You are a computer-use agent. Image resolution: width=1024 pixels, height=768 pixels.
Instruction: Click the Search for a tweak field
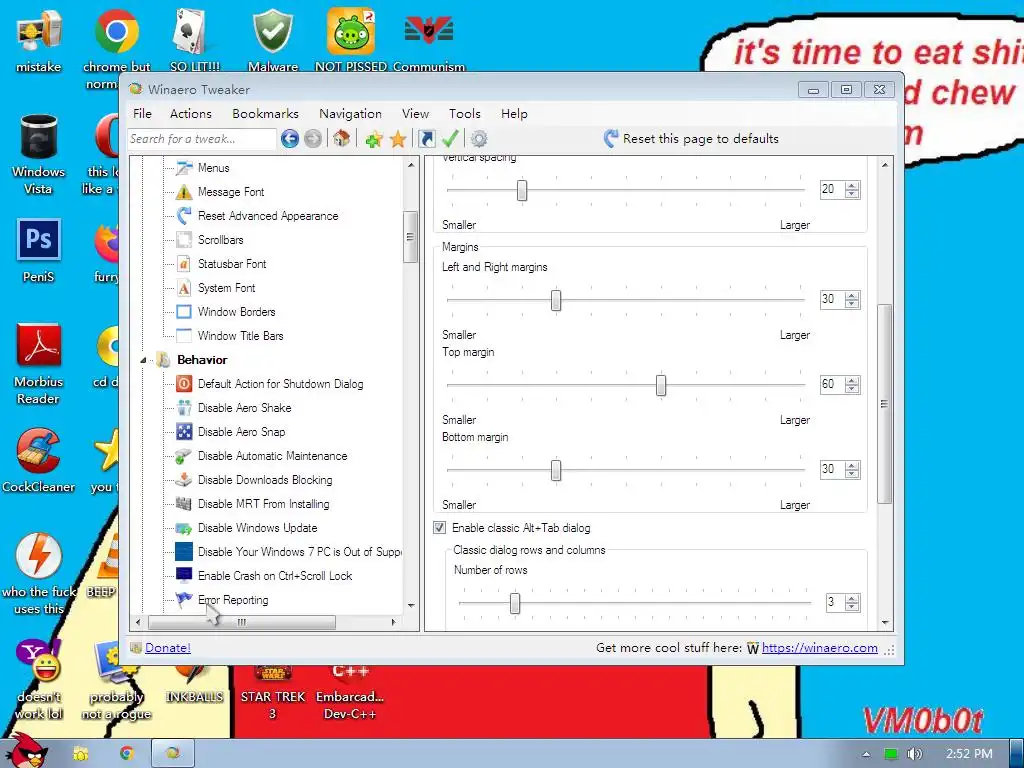point(202,139)
